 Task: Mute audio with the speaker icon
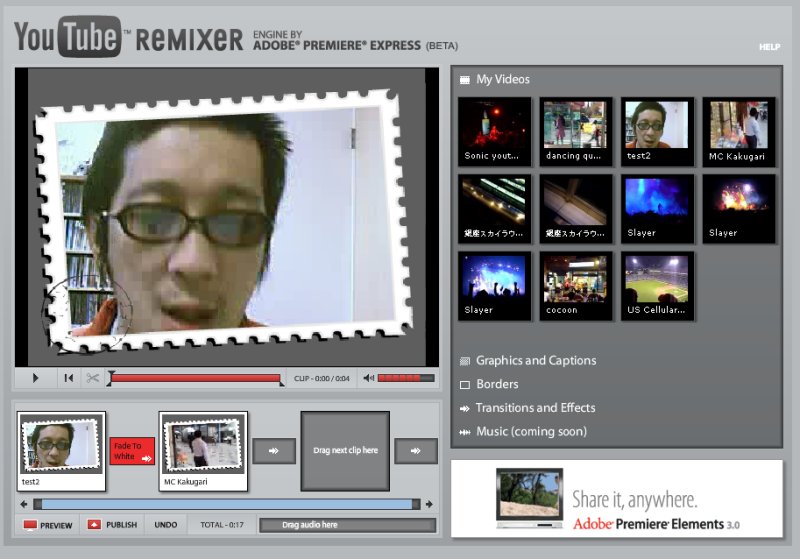pos(369,378)
